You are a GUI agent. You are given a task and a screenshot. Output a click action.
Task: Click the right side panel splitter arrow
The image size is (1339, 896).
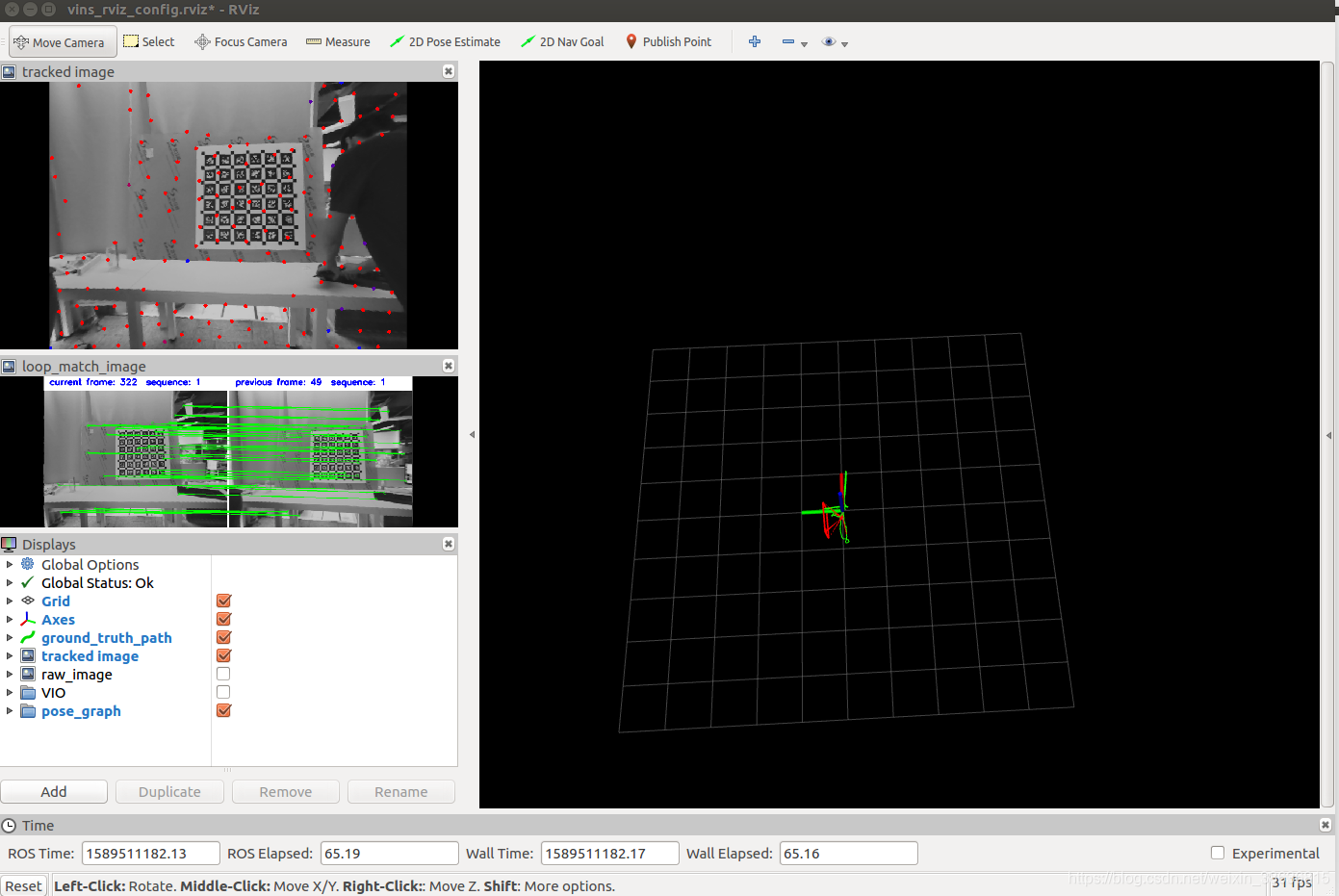click(1328, 434)
